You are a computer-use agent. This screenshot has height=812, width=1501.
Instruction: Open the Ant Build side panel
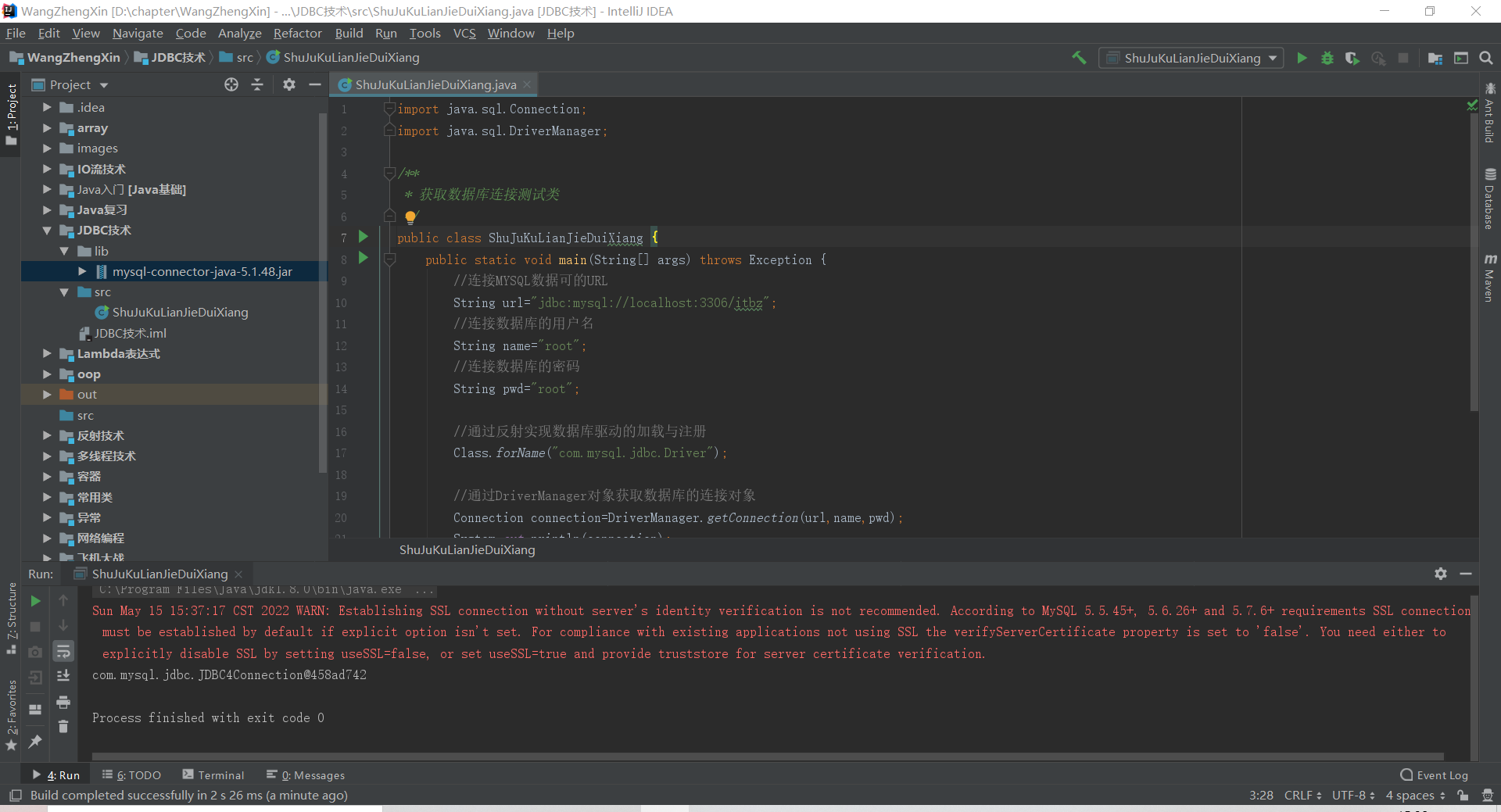(x=1490, y=114)
